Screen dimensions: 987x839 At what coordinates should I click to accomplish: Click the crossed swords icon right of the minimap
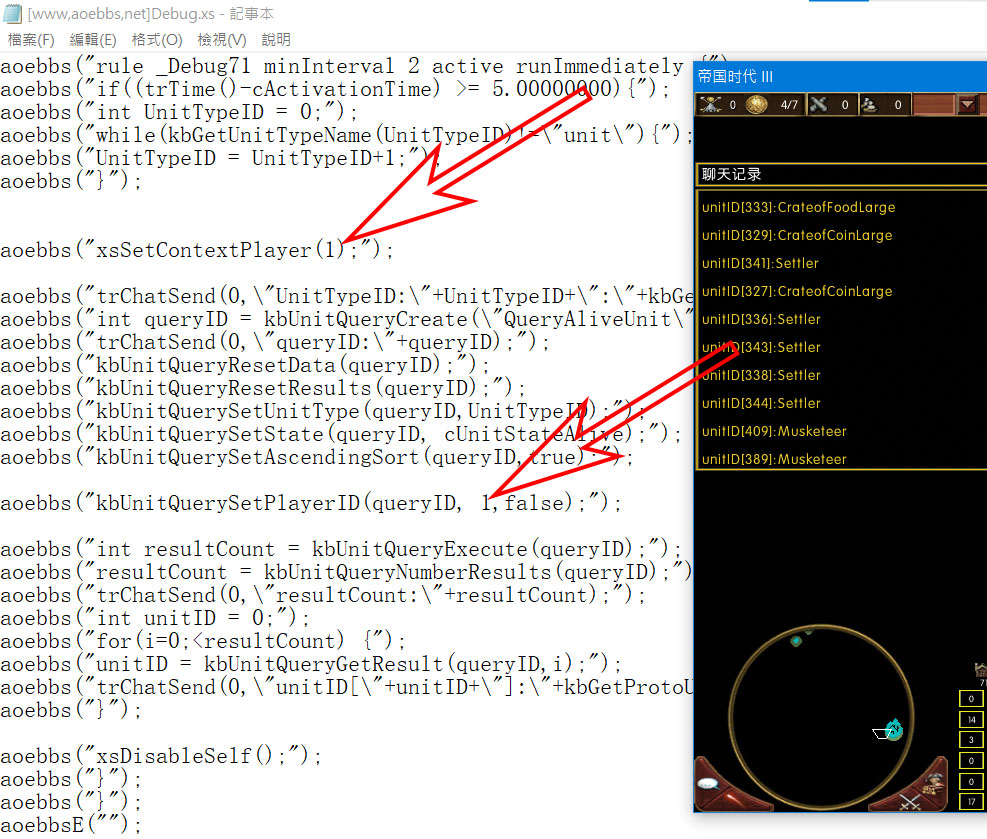tap(910, 801)
